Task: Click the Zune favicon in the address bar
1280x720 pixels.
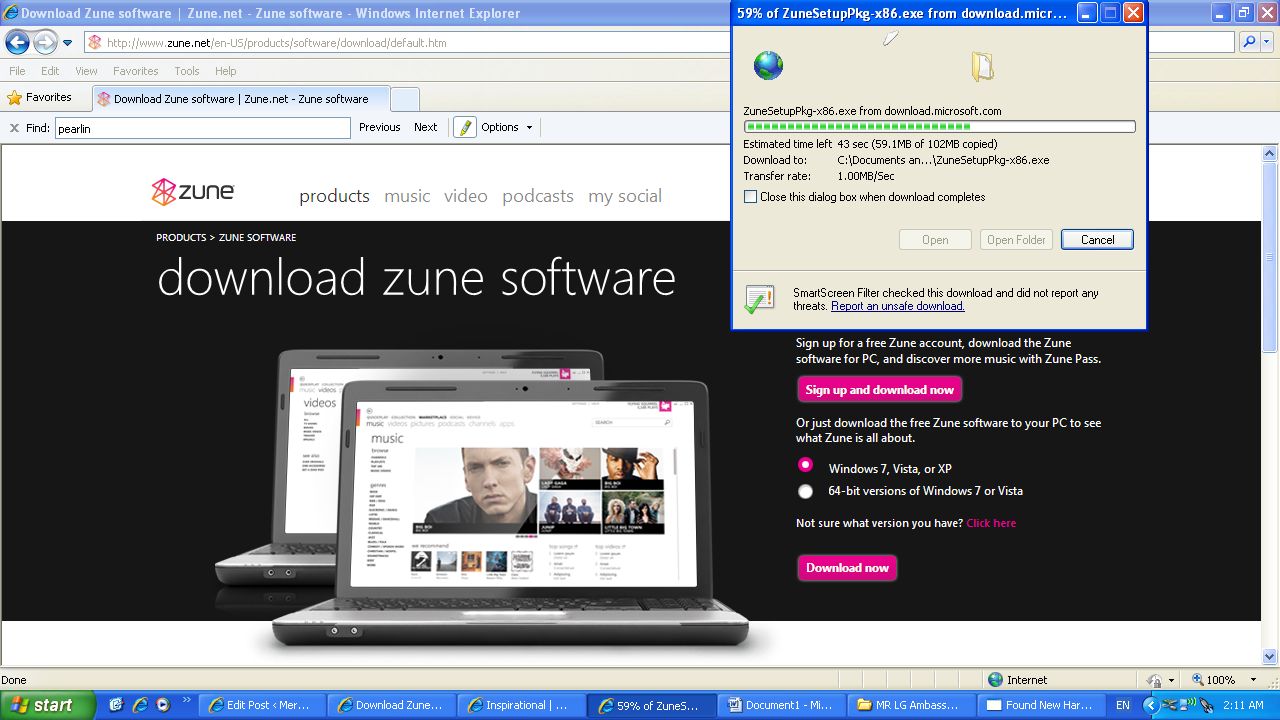Action: pos(95,43)
